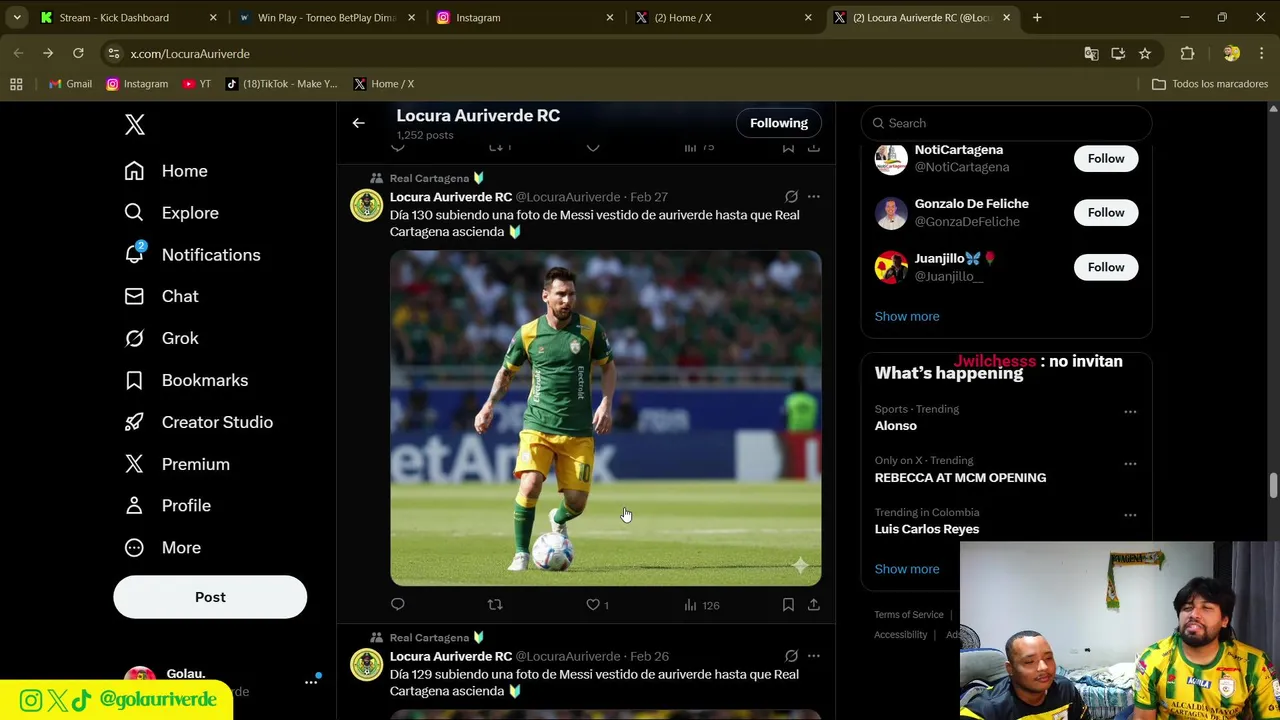Open the Todos los marcadores folder
1280x720 pixels.
click(1210, 84)
